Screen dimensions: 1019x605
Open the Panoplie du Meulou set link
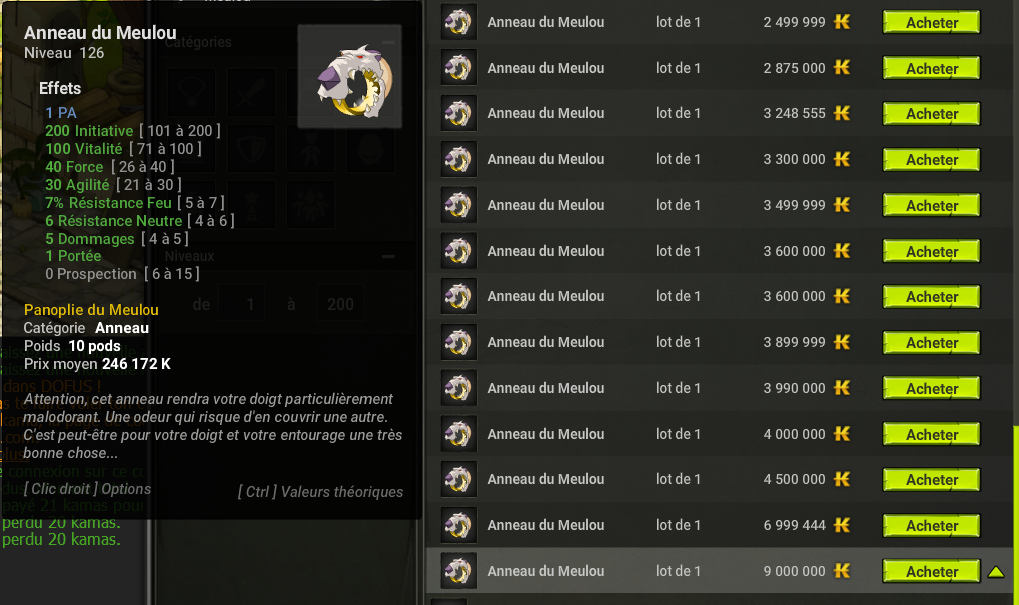coord(91,310)
